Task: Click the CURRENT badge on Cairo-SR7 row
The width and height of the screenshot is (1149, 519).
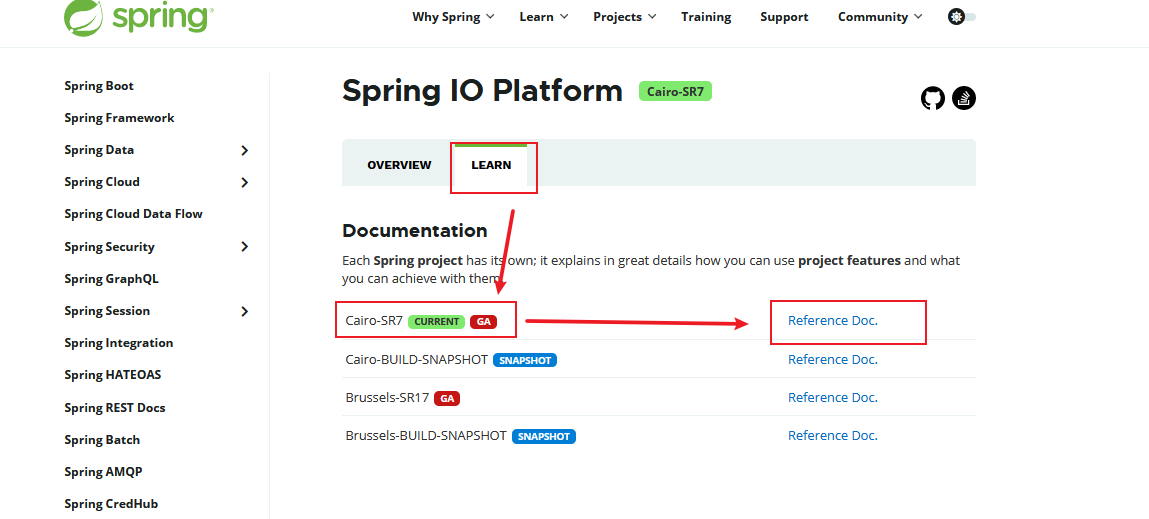Action: click(436, 322)
